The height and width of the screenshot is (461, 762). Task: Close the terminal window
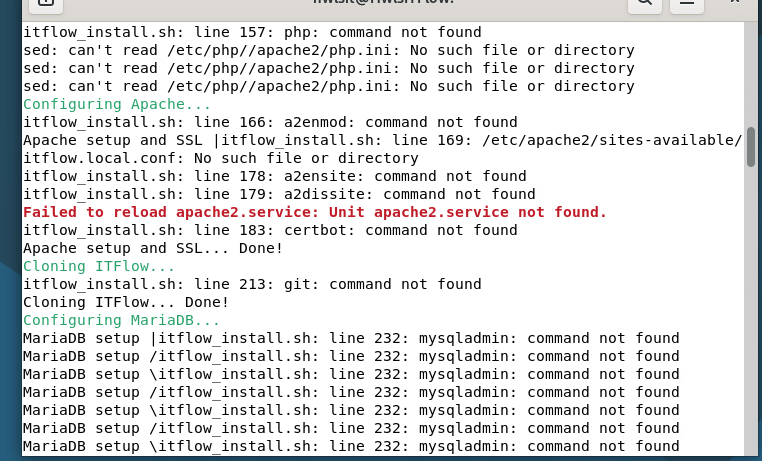(x=735, y=2)
